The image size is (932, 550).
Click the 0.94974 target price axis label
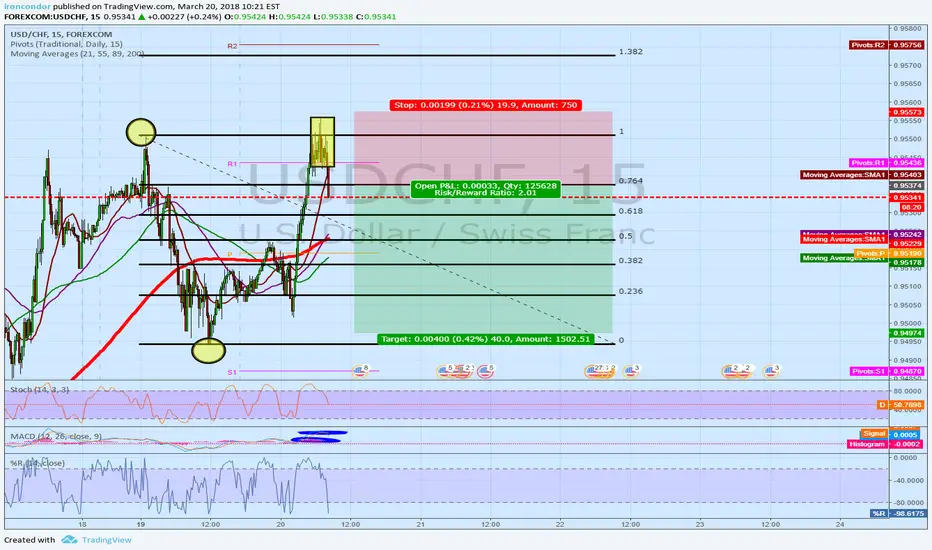point(906,333)
